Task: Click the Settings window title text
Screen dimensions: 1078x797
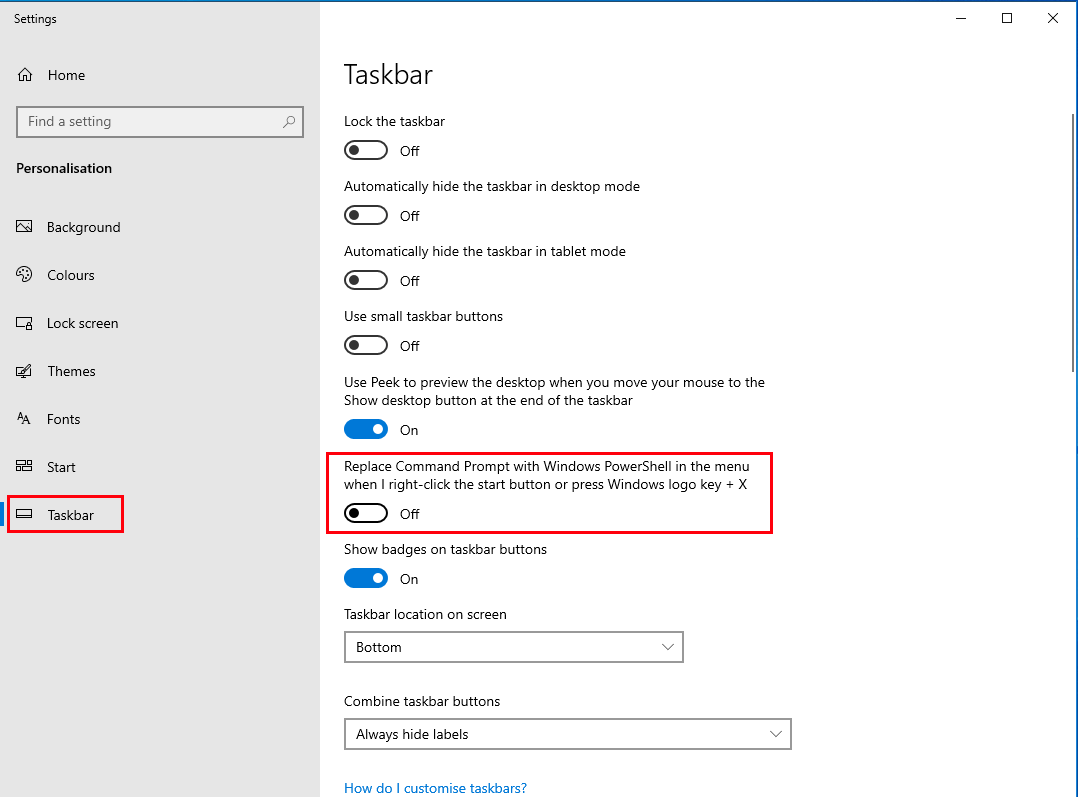Action: click(x=35, y=19)
